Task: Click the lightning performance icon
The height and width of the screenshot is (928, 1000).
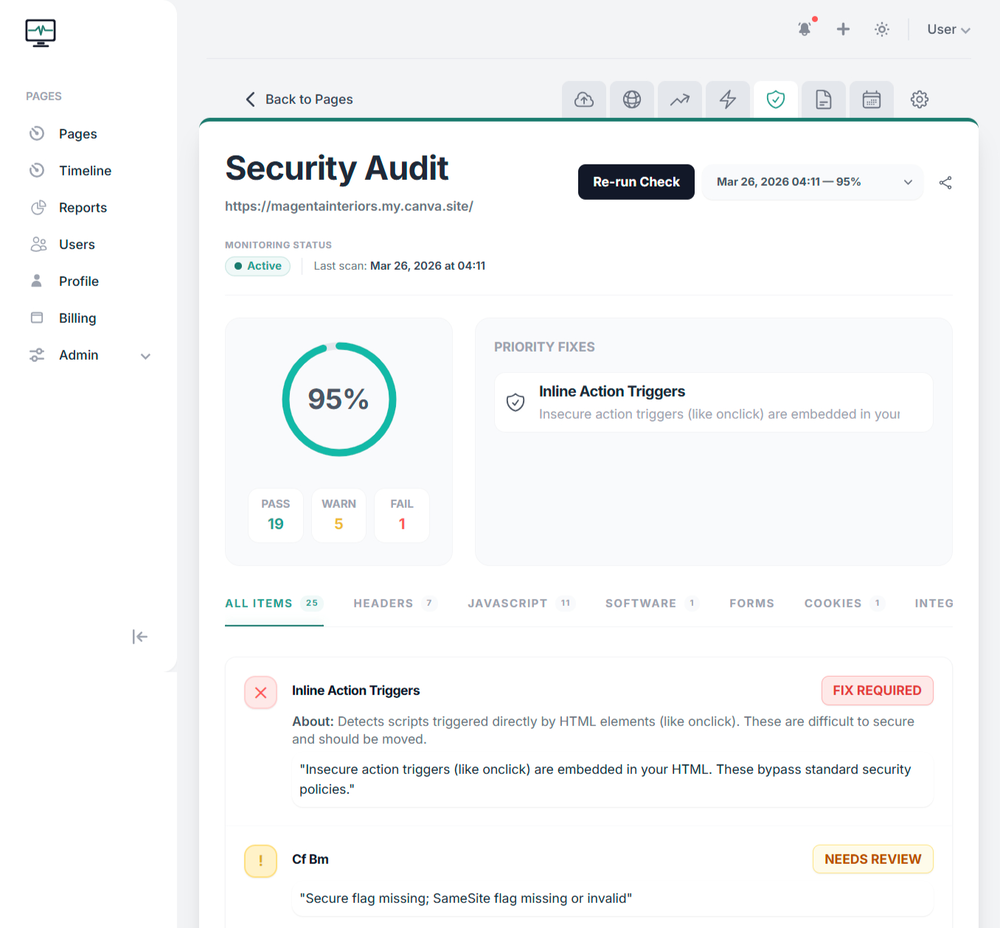Action: [x=727, y=99]
